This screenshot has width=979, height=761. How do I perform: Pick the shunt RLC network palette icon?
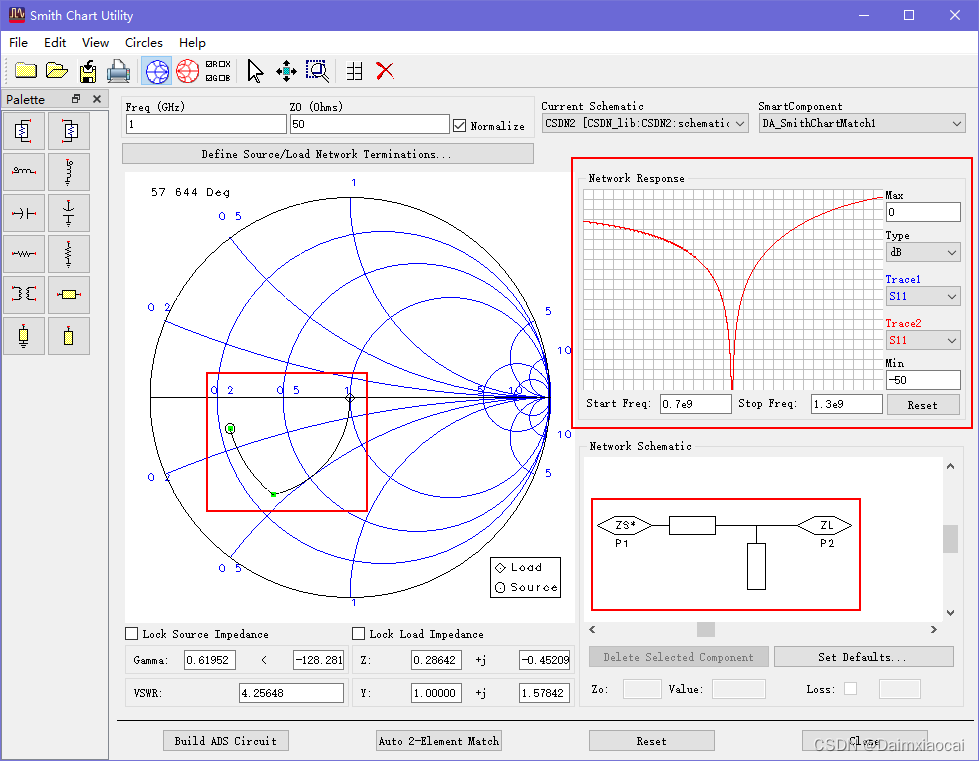[x=24, y=131]
